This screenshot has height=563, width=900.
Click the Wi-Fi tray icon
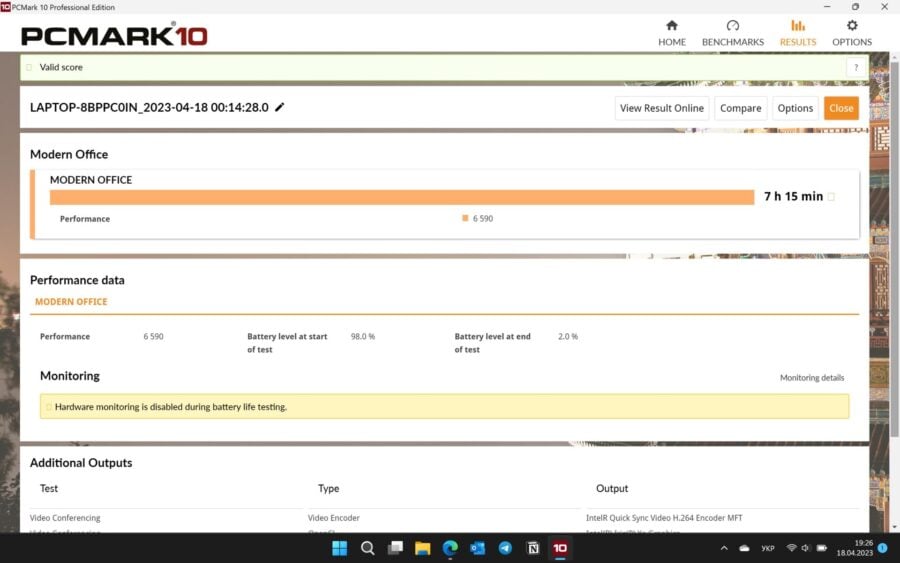coord(792,548)
